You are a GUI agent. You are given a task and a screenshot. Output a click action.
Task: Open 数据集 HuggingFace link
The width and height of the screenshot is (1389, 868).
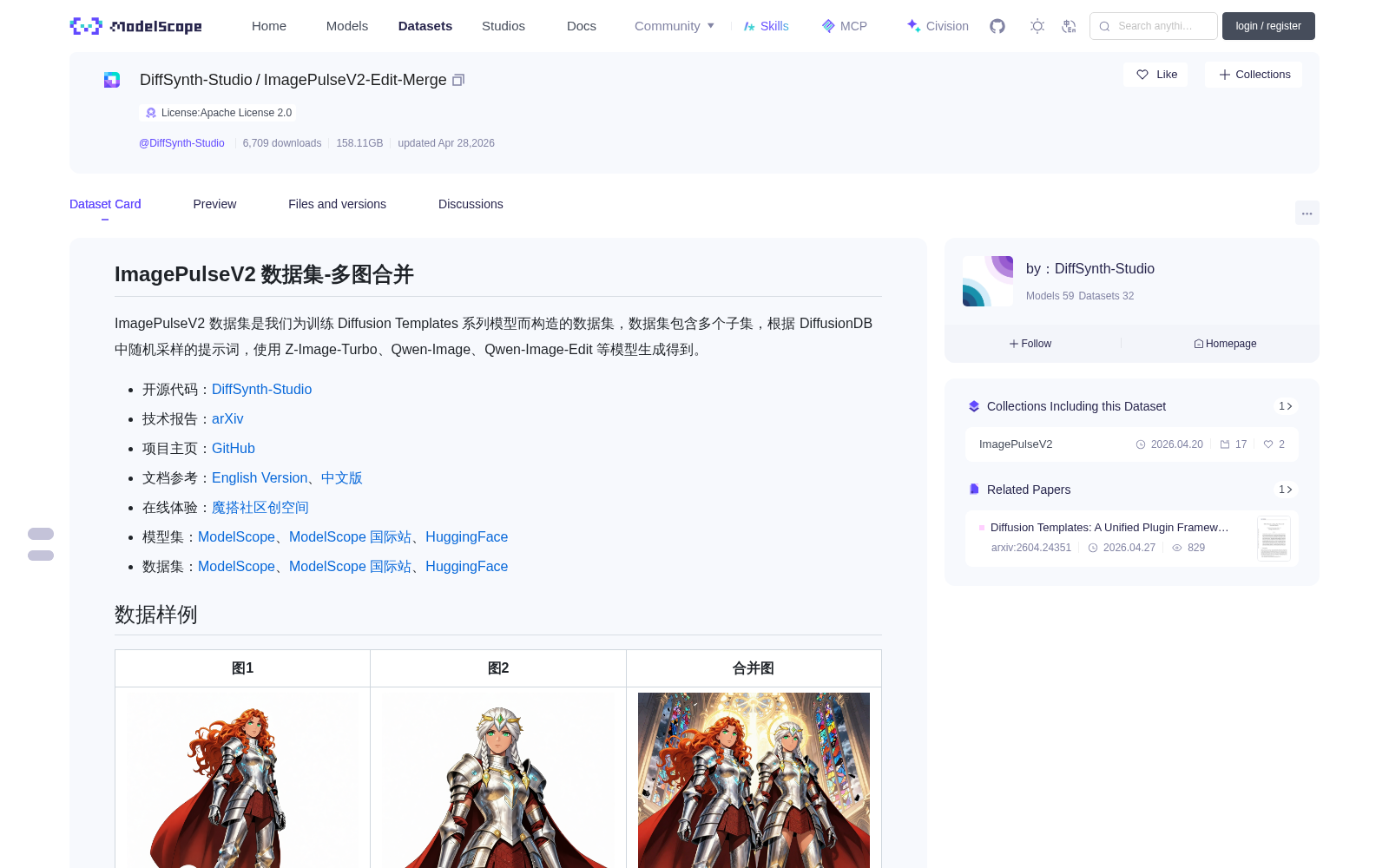pos(466,567)
